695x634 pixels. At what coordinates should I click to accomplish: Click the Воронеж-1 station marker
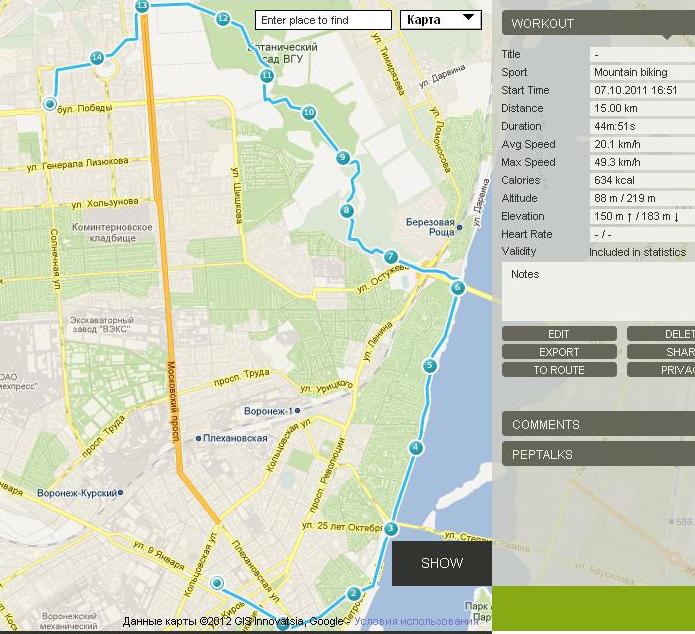pos(297,411)
